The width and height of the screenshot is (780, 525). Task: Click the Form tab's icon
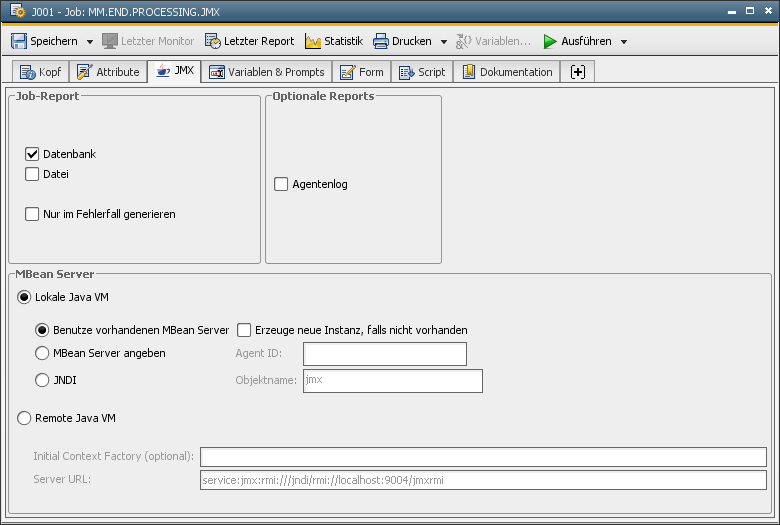tap(348, 72)
